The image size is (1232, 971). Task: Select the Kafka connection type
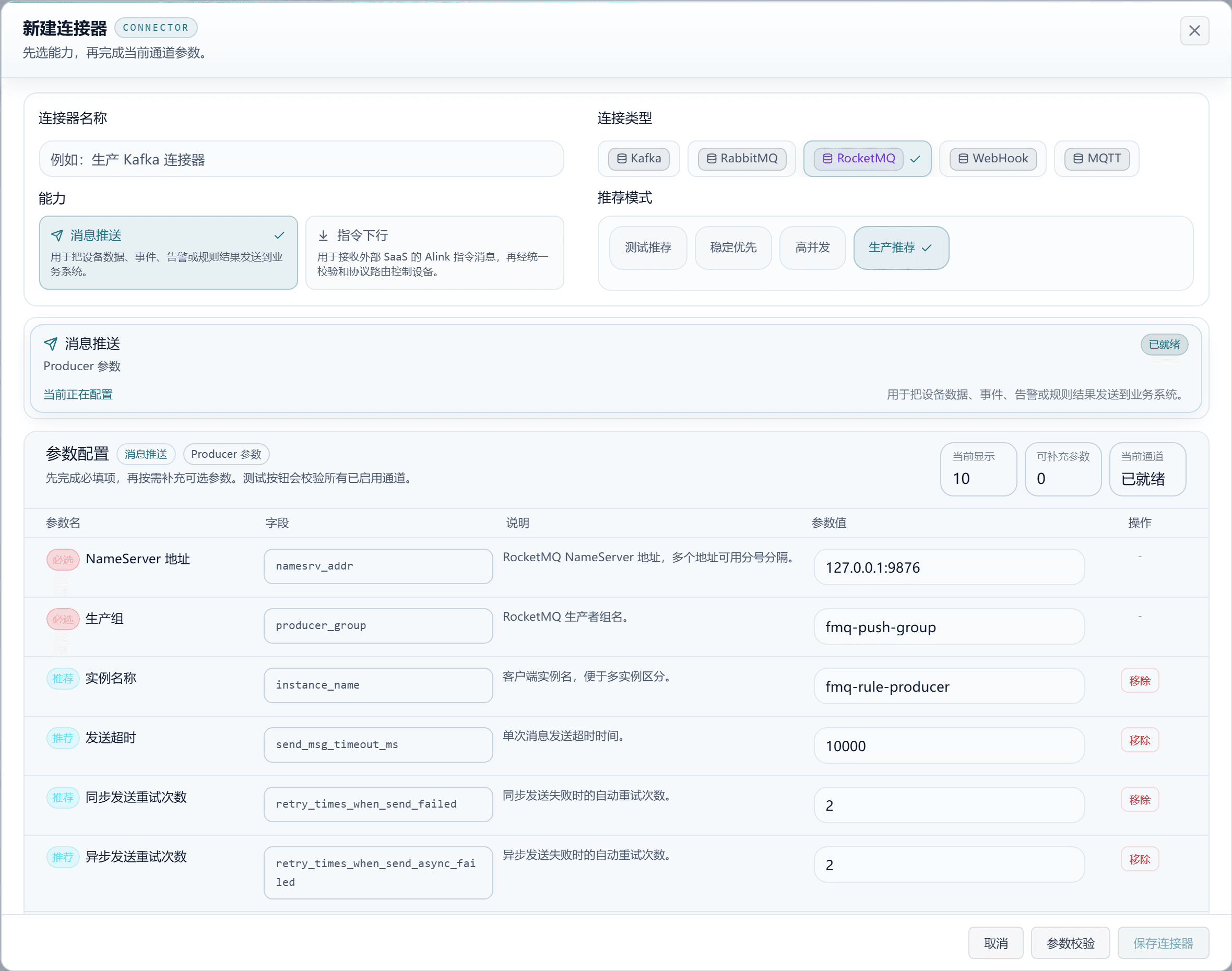638,159
